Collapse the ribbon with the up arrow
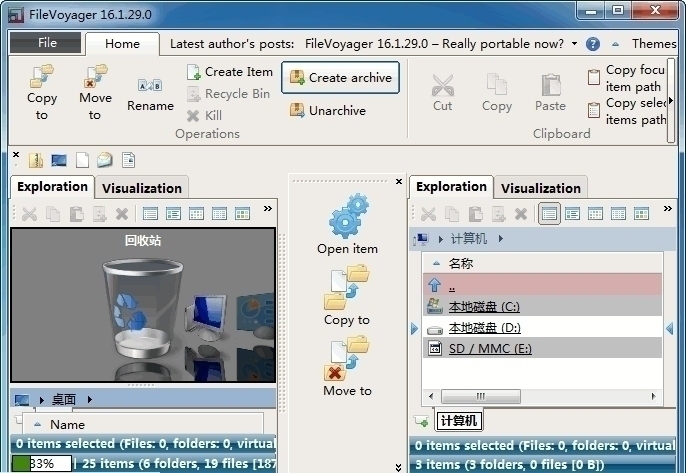This screenshot has height=473, width=686. pyautogui.click(x=615, y=44)
